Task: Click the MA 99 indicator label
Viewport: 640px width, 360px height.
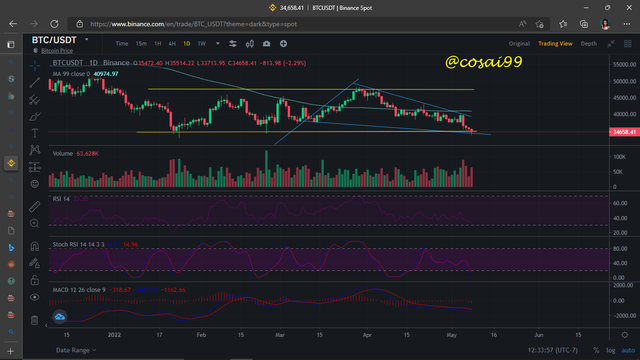Action: (x=71, y=74)
